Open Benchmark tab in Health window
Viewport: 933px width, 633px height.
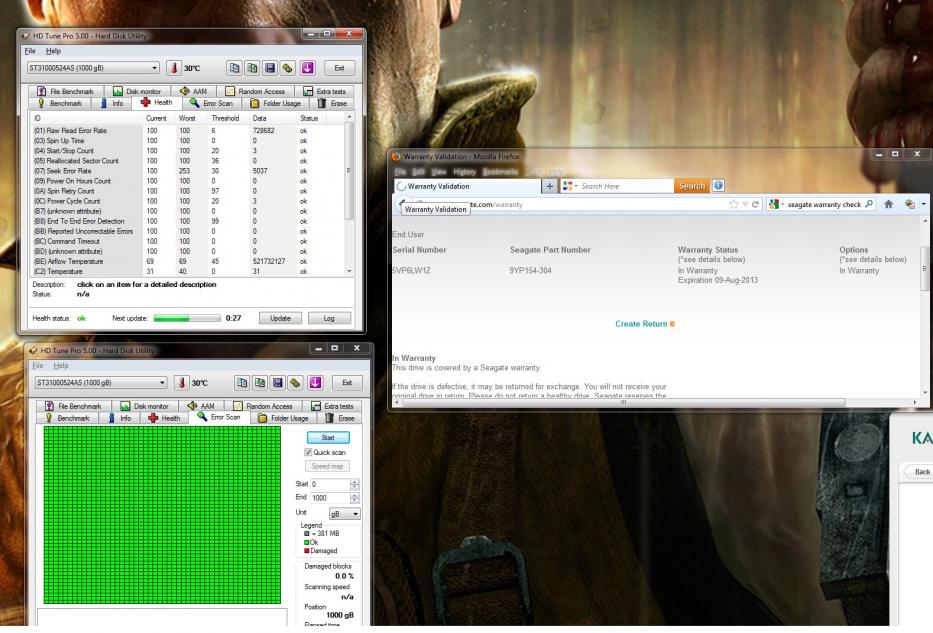[x=60, y=104]
